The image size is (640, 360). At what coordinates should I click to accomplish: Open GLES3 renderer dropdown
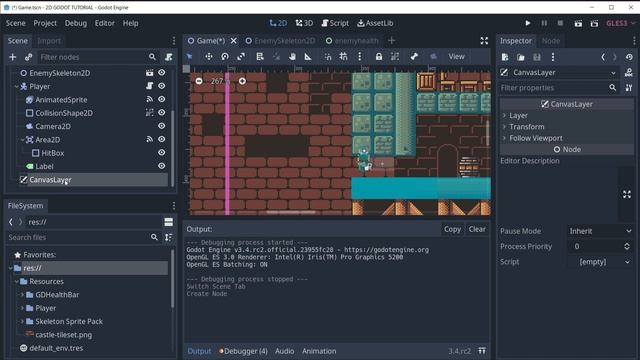(620, 23)
